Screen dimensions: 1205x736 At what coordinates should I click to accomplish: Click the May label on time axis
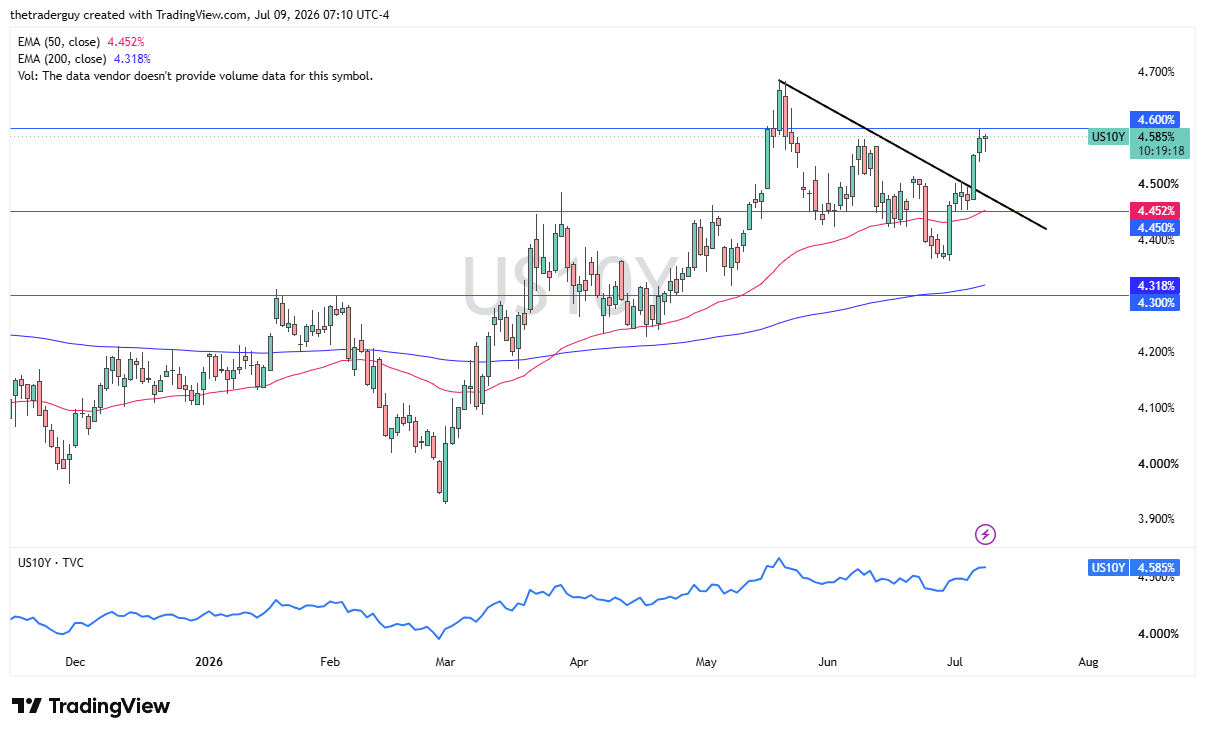pos(706,662)
